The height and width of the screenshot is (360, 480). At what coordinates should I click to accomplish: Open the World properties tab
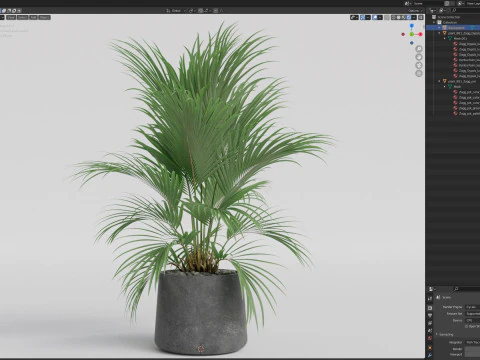tap(430, 338)
